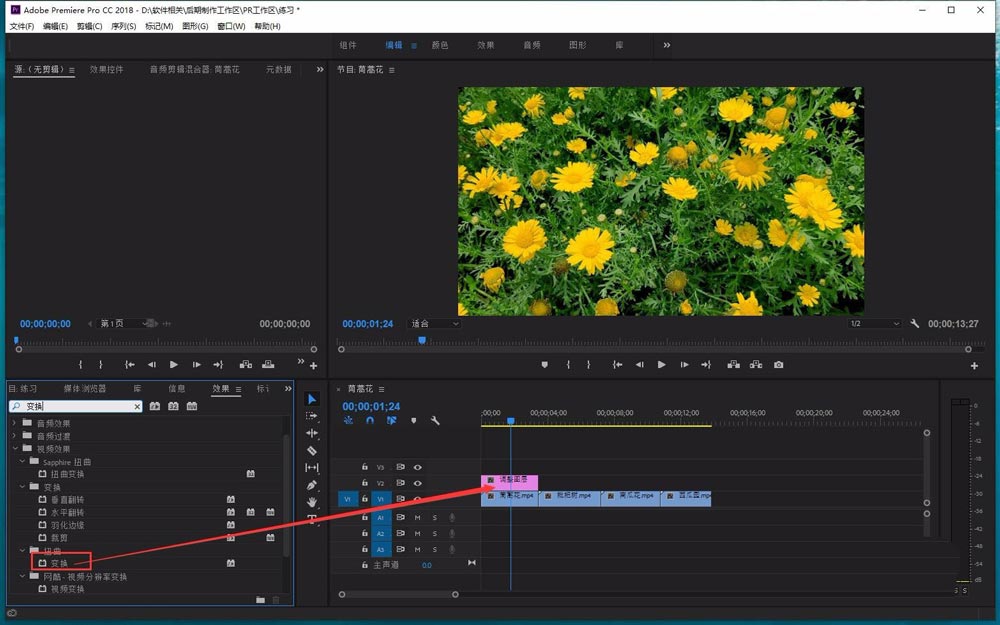The width and height of the screenshot is (1000, 625).
Task: Toggle the timeline snap magnet icon
Action: point(370,421)
